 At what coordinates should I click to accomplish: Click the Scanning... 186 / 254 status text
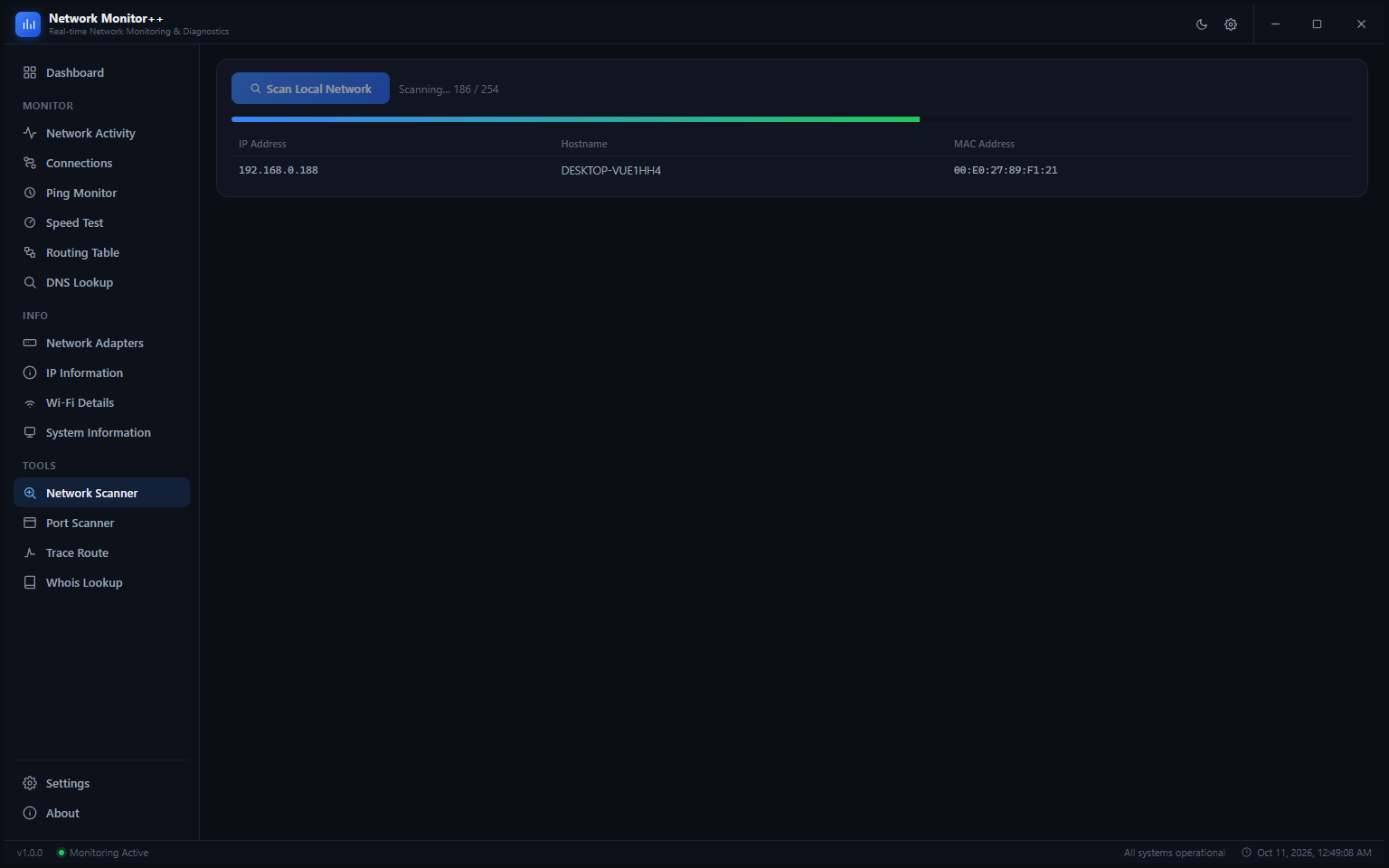pyautogui.click(x=449, y=90)
